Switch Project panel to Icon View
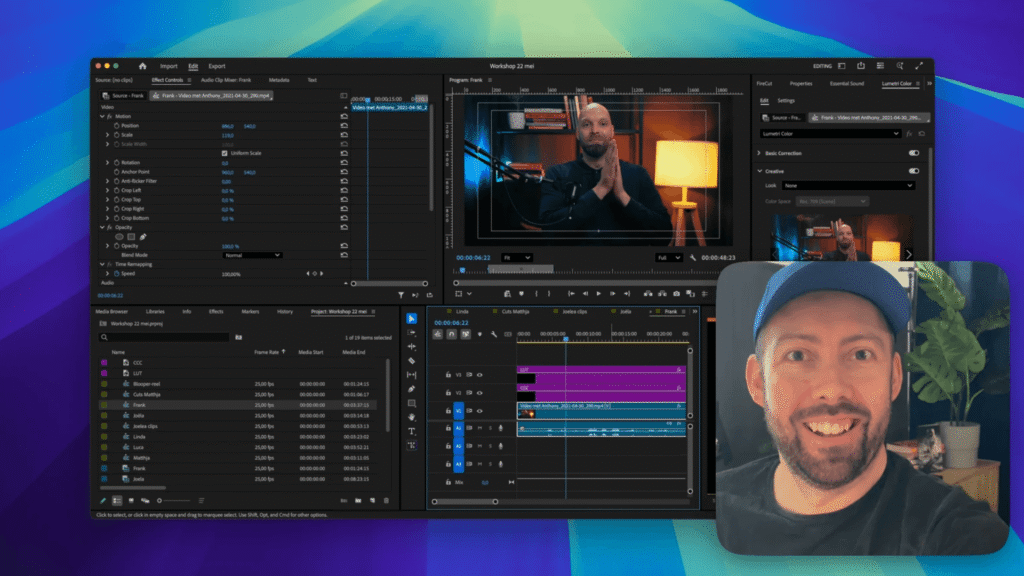 click(131, 501)
